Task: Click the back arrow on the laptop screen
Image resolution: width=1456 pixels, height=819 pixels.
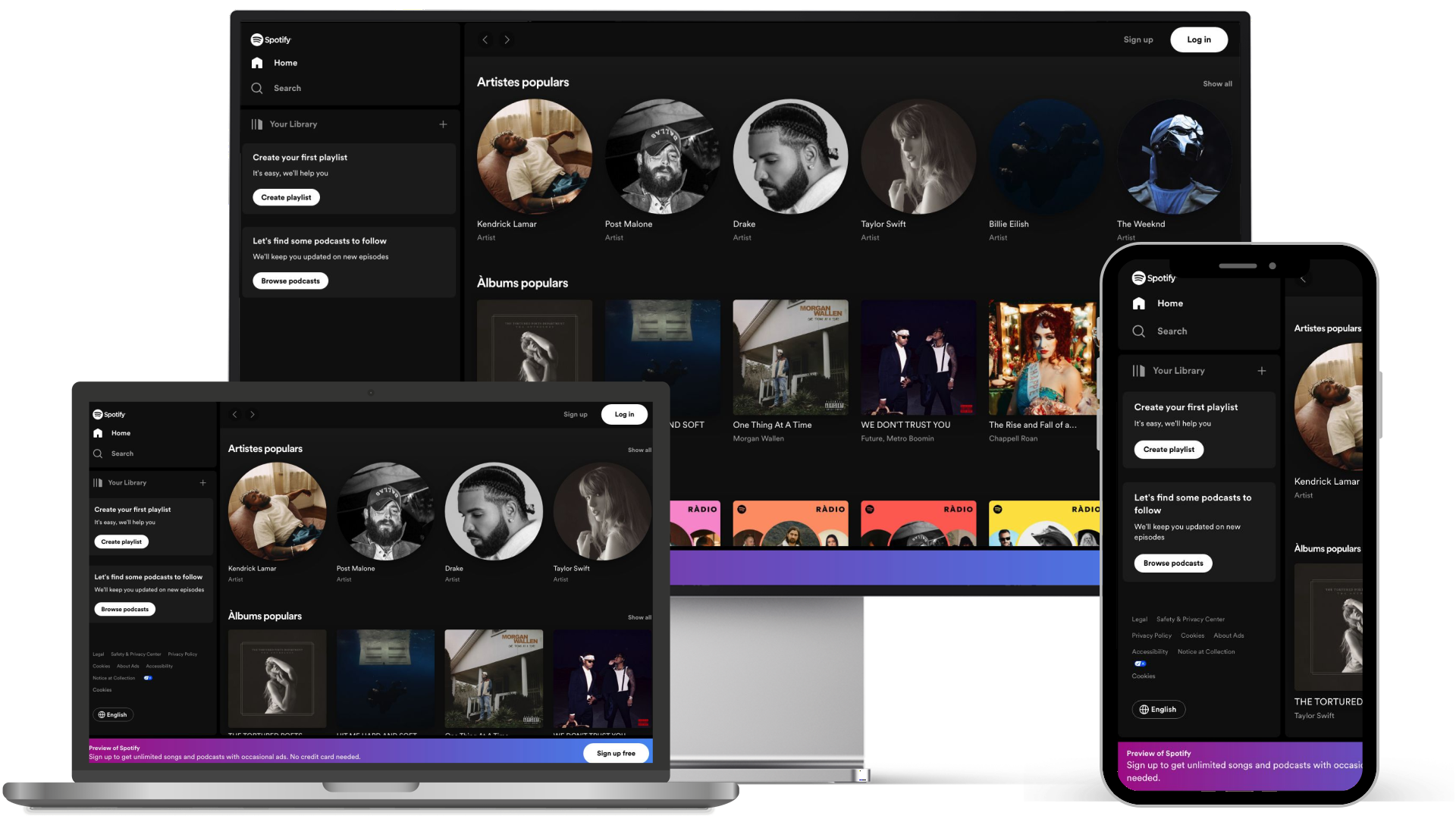Action: pyautogui.click(x=235, y=414)
